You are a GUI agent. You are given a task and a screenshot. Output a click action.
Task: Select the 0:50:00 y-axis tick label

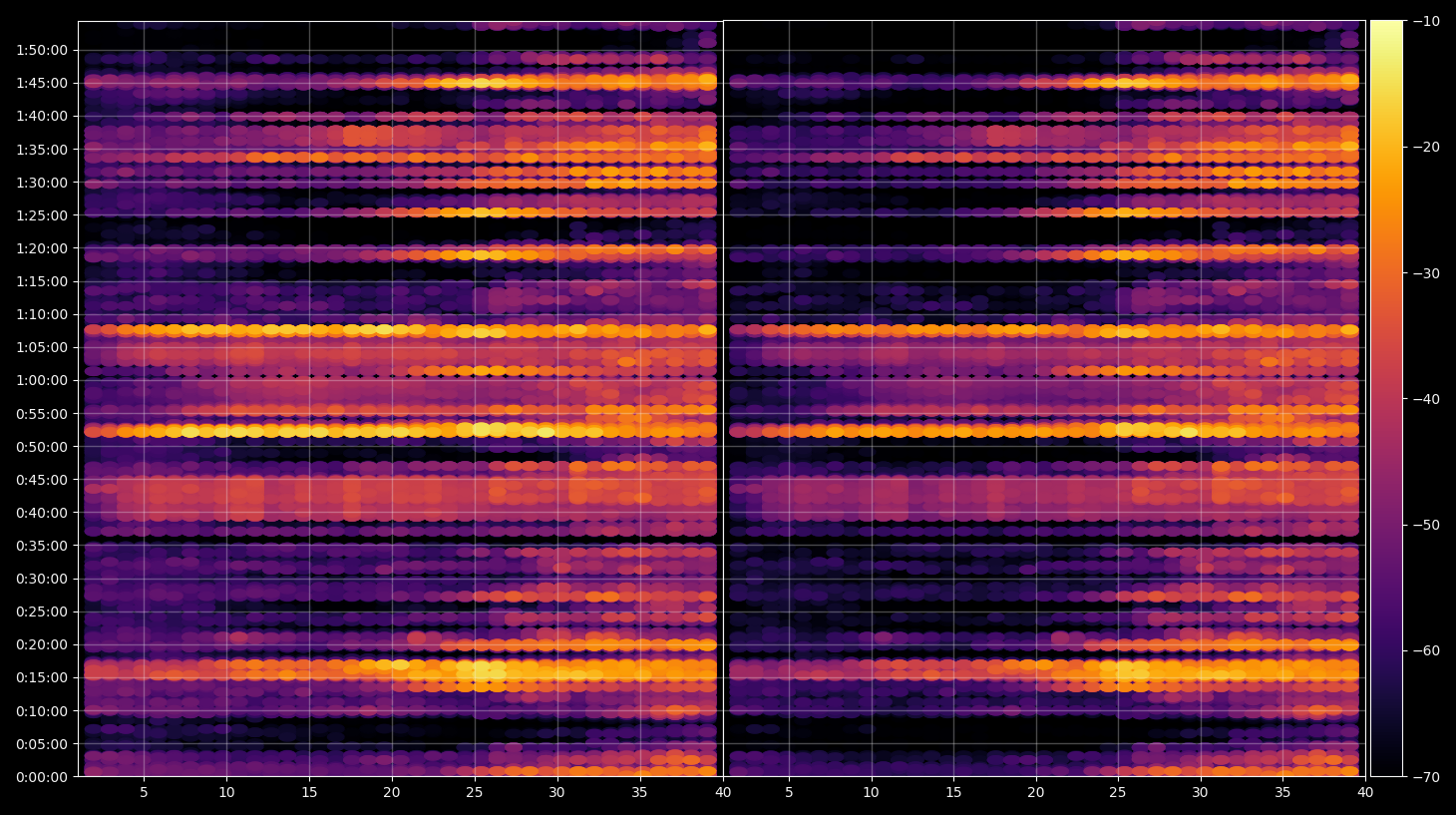42,447
